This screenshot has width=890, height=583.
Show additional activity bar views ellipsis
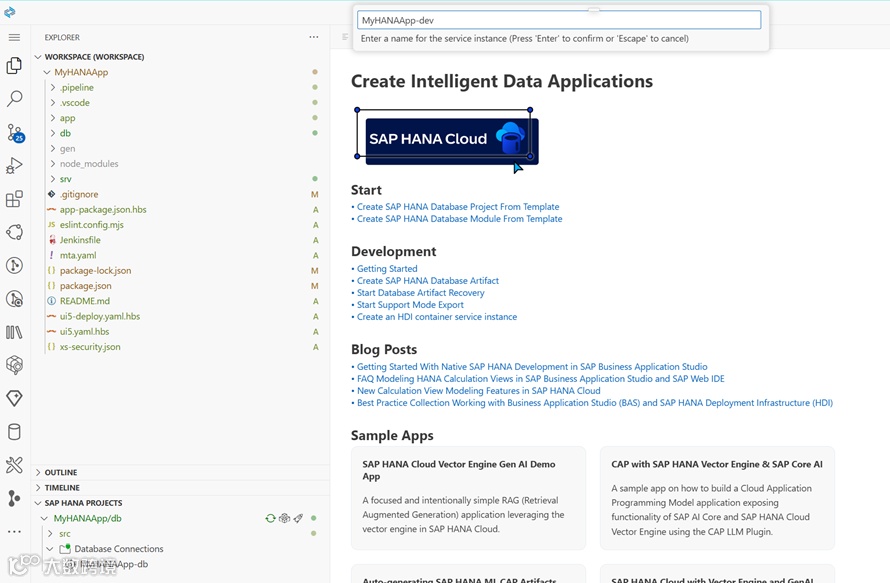pyautogui.click(x=14, y=531)
